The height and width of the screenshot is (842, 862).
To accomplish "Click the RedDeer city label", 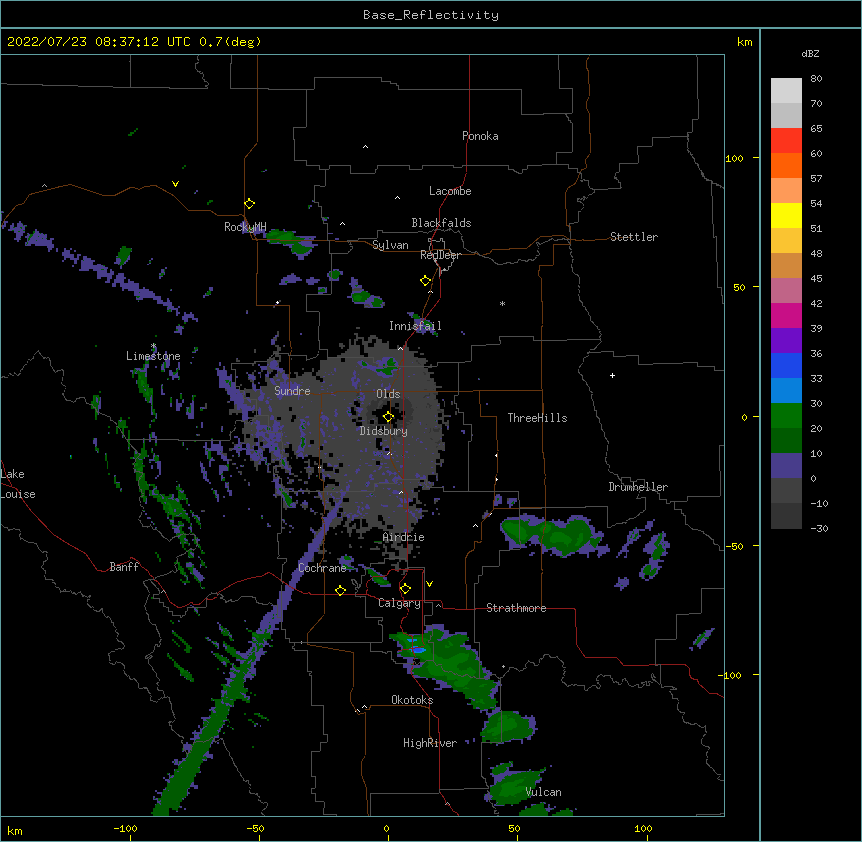I will click(x=440, y=255).
